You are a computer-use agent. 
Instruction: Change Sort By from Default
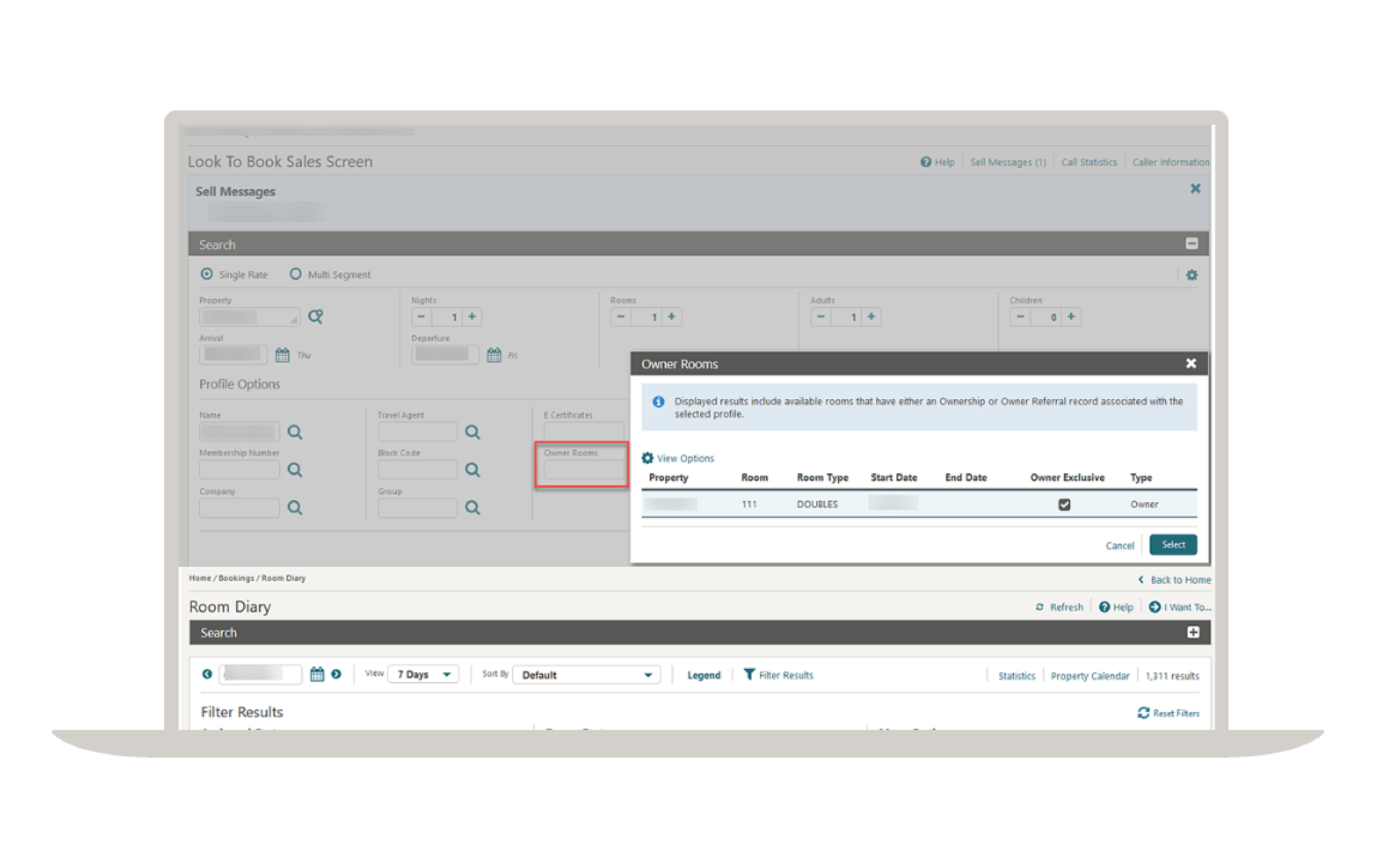[x=585, y=675]
